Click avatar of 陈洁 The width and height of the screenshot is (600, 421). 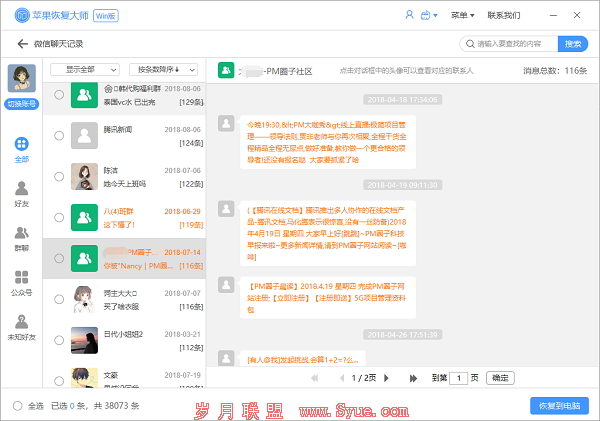click(x=84, y=176)
